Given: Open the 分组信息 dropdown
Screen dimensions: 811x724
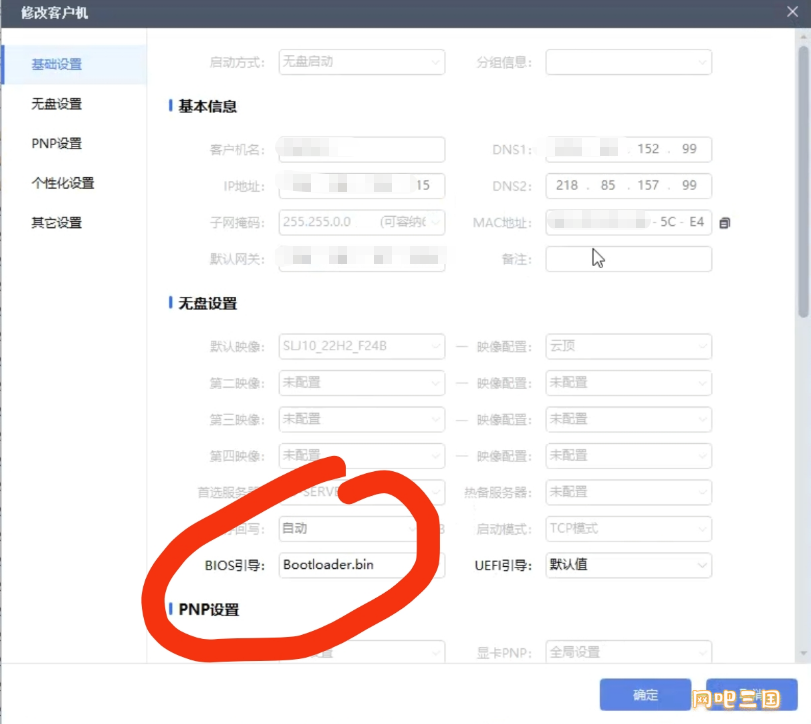Looking at the screenshot, I should [x=628, y=62].
